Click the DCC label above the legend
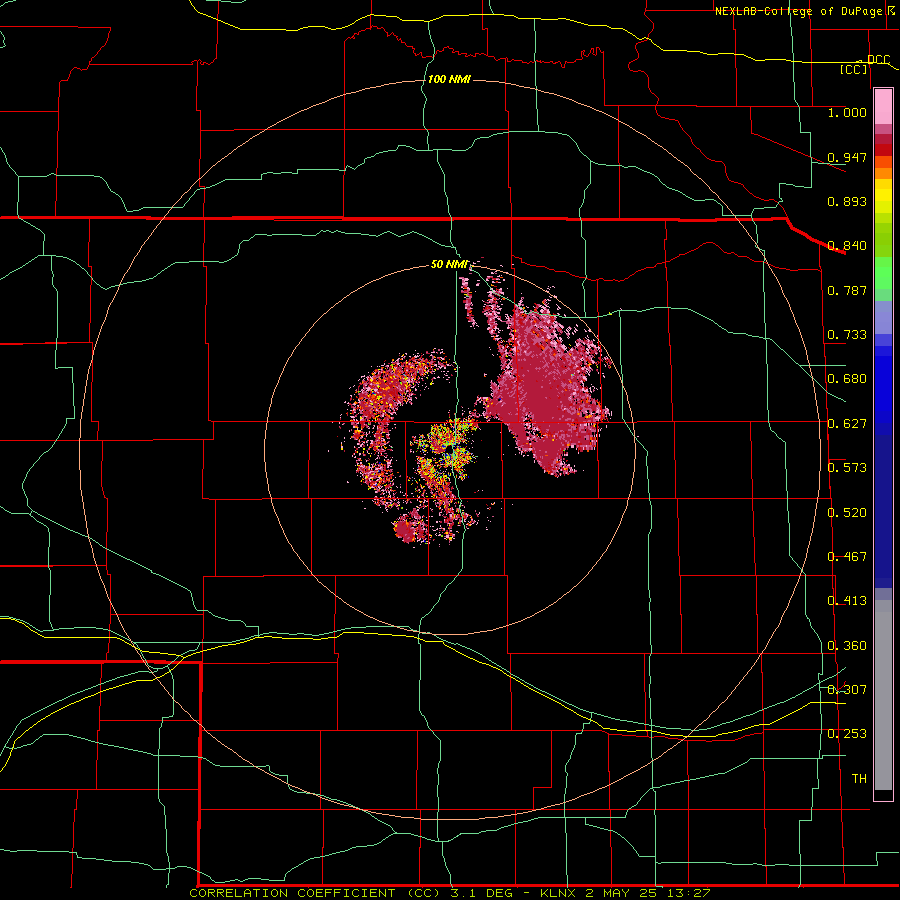 [x=878, y=60]
